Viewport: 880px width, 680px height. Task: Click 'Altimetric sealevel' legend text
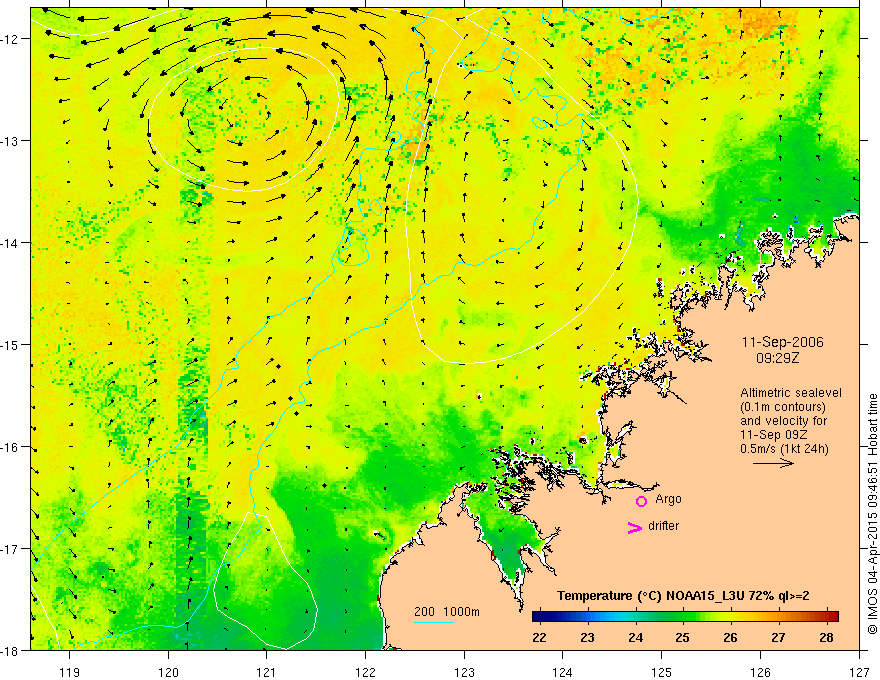791,393
